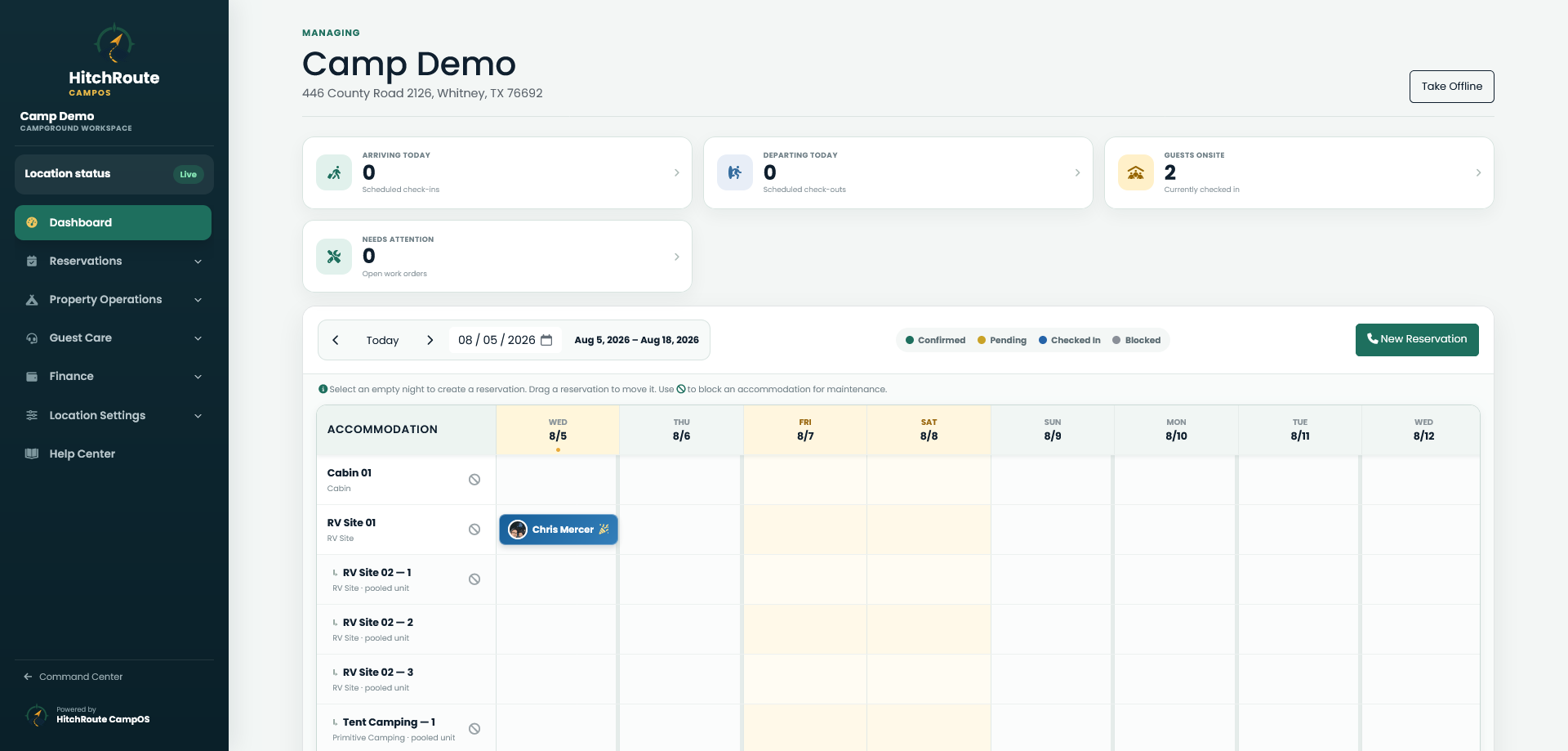The height and width of the screenshot is (751, 1568).
Task: Open the Guest Care menu item
Action: pos(114,338)
